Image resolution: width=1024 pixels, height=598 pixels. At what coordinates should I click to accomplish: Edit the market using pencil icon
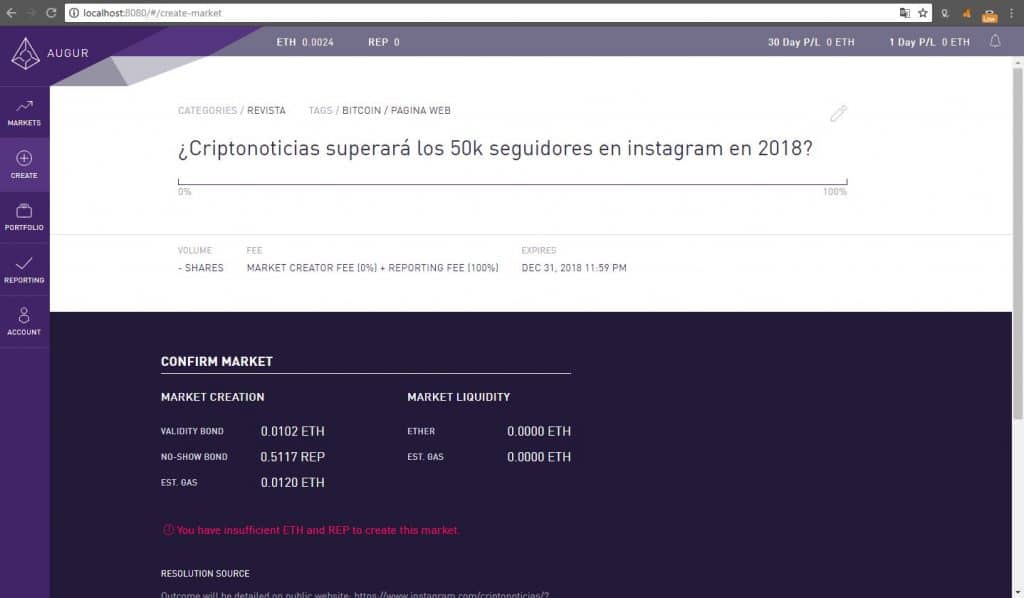838,114
